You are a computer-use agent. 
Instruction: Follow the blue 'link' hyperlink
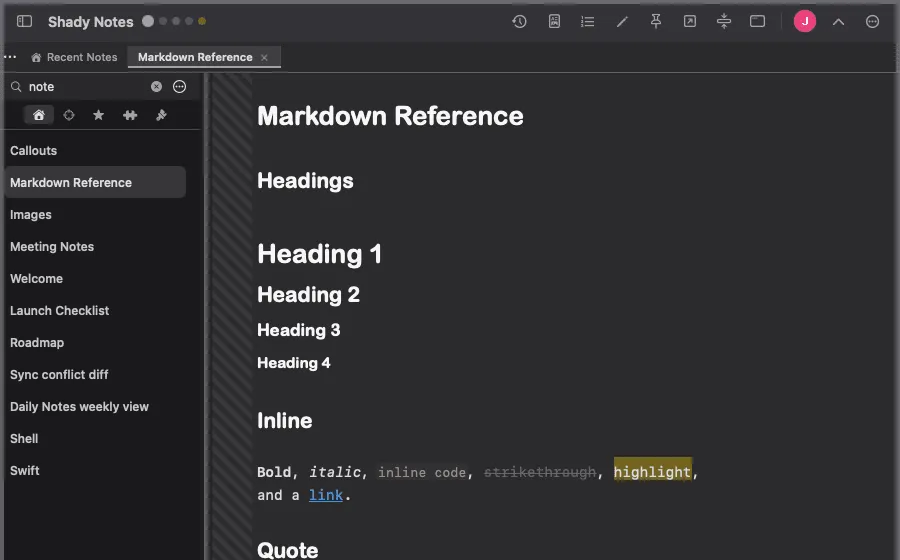pos(325,495)
